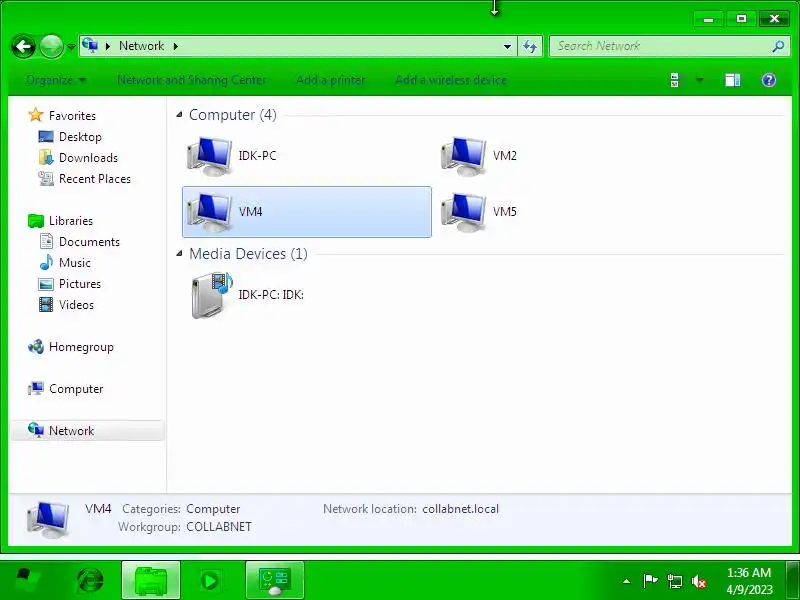Click Windows Explorer taskbar button
The image size is (800, 600).
click(151, 580)
